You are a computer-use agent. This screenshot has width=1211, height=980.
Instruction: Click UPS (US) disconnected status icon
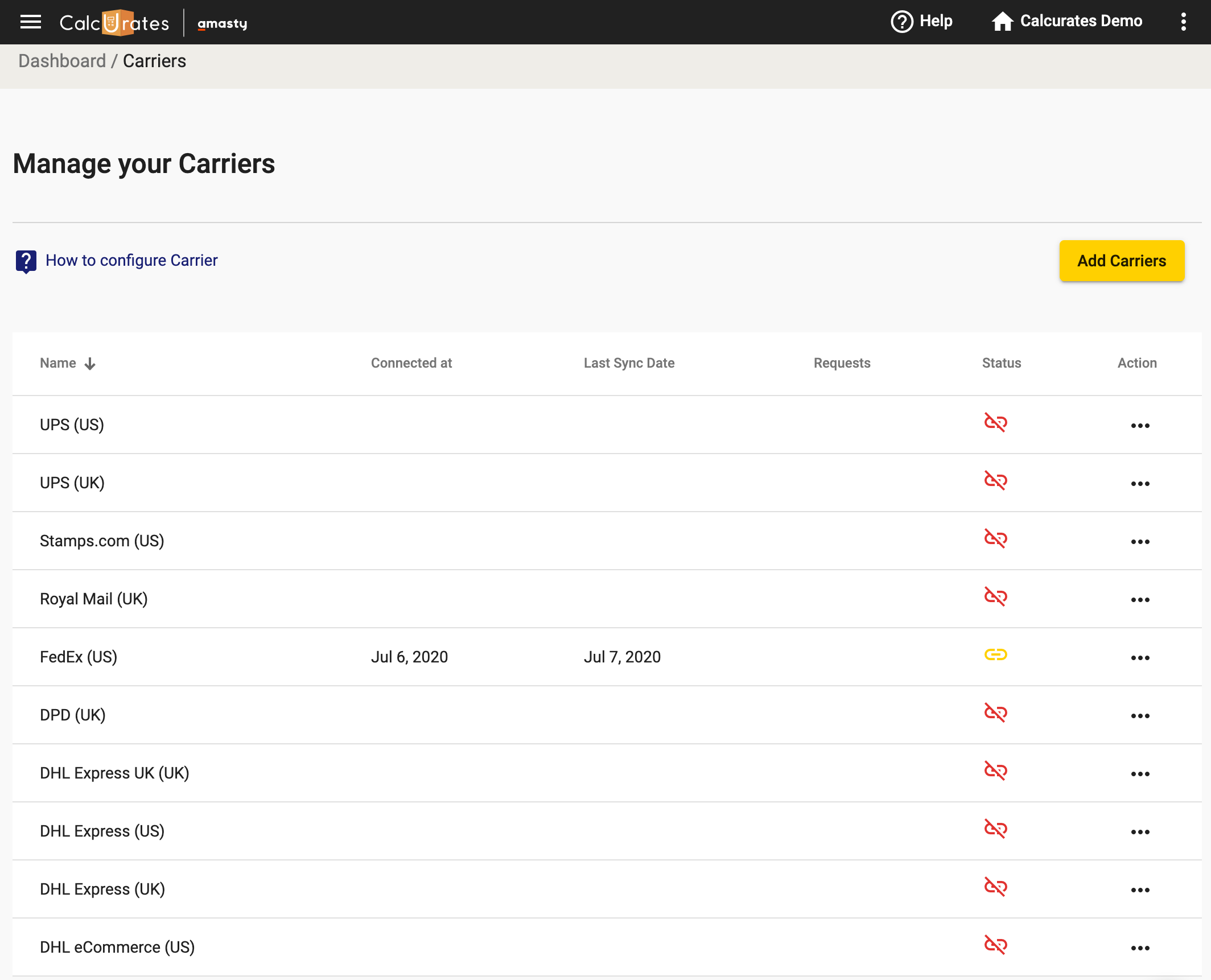pos(996,423)
